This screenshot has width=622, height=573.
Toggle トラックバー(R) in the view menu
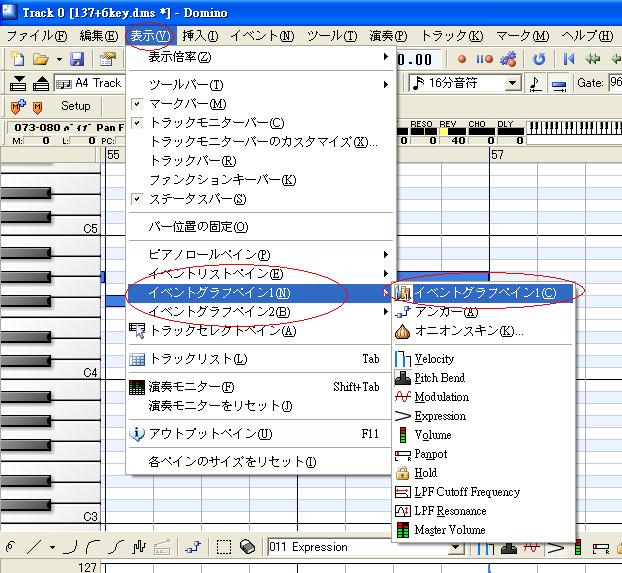coord(261,161)
